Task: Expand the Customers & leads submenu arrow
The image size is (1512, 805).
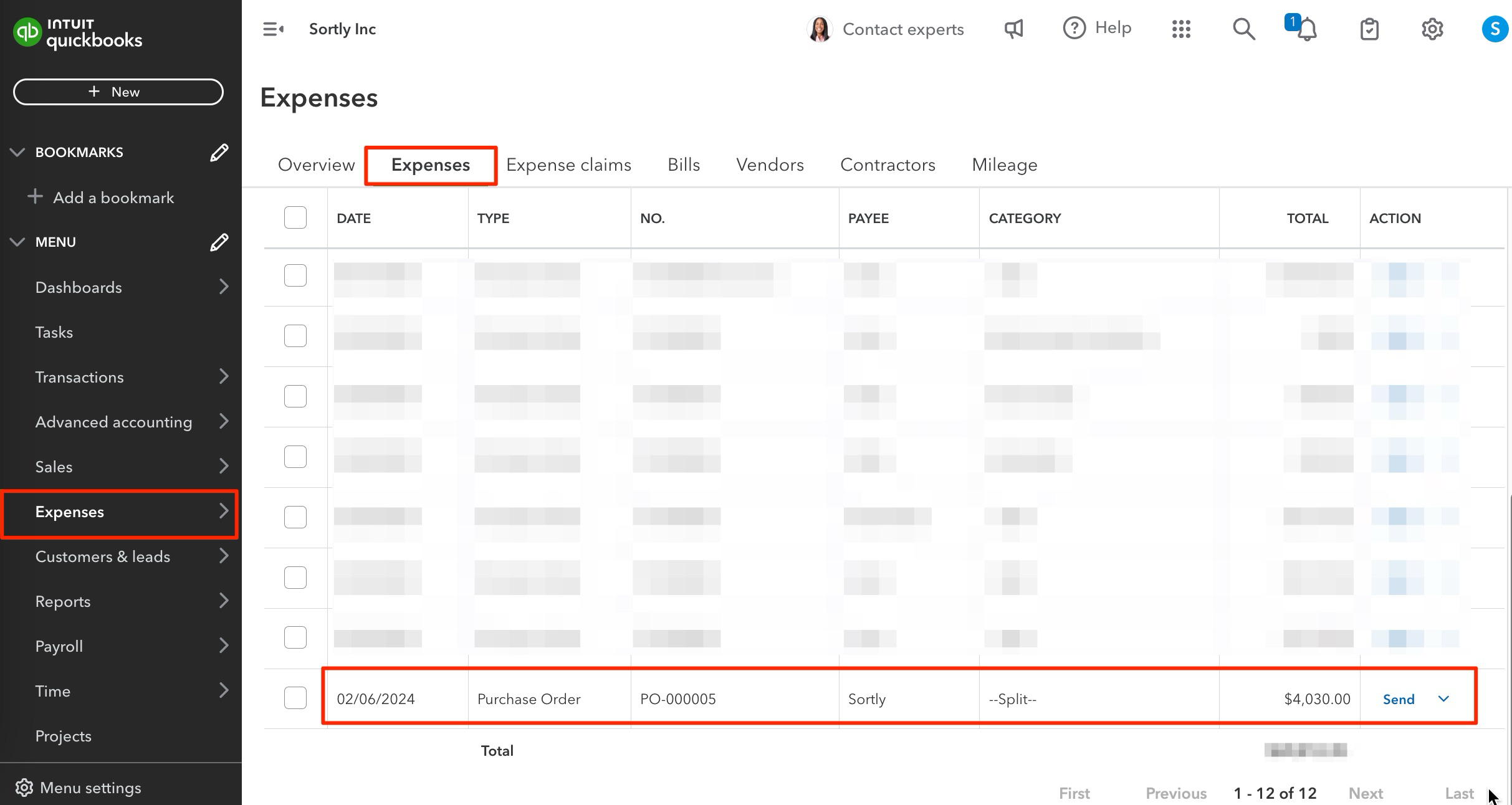Action: pyautogui.click(x=224, y=556)
